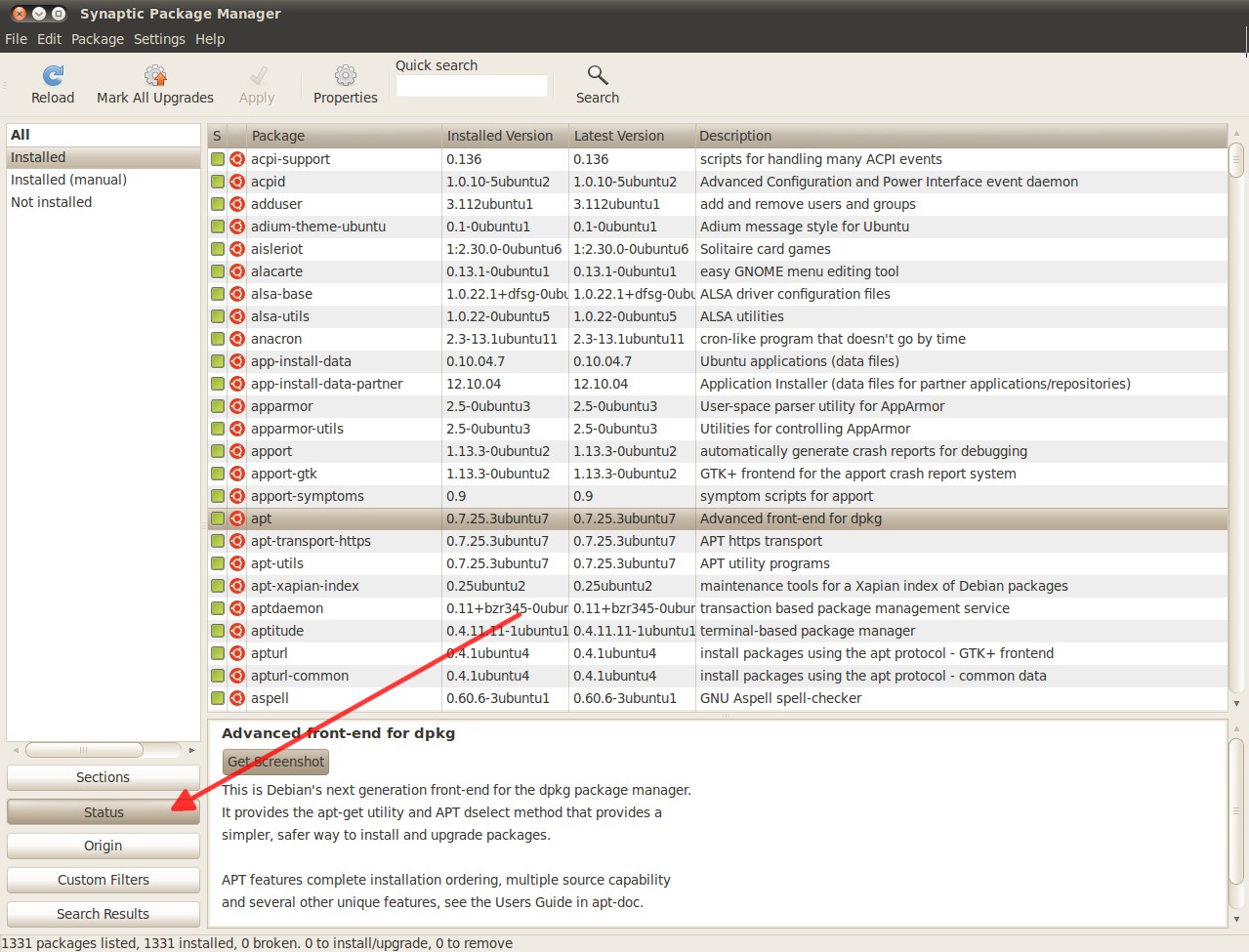1249x952 pixels.
Task: Toggle status box of the apt package
Action: pos(218,518)
